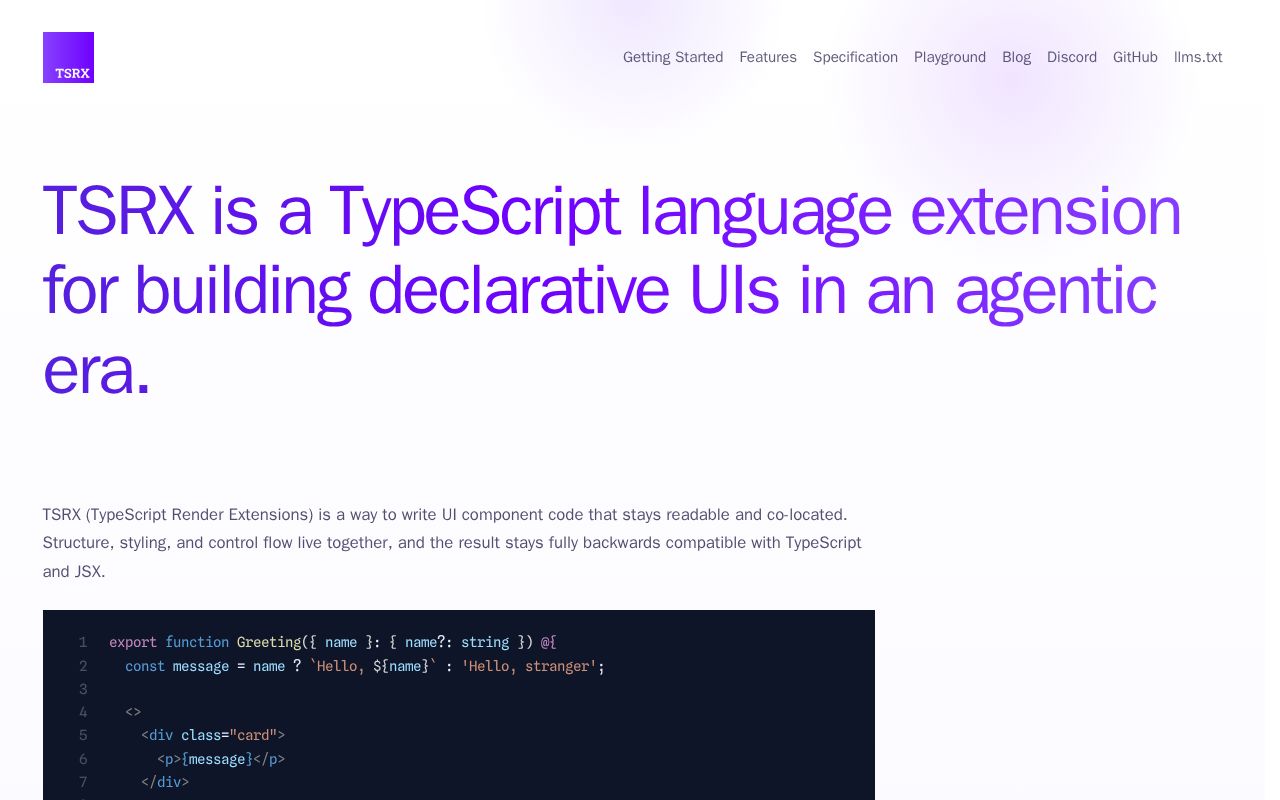Click code line 'export function Greeting'
The image size is (1280, 800).
(x=333, y=642)
